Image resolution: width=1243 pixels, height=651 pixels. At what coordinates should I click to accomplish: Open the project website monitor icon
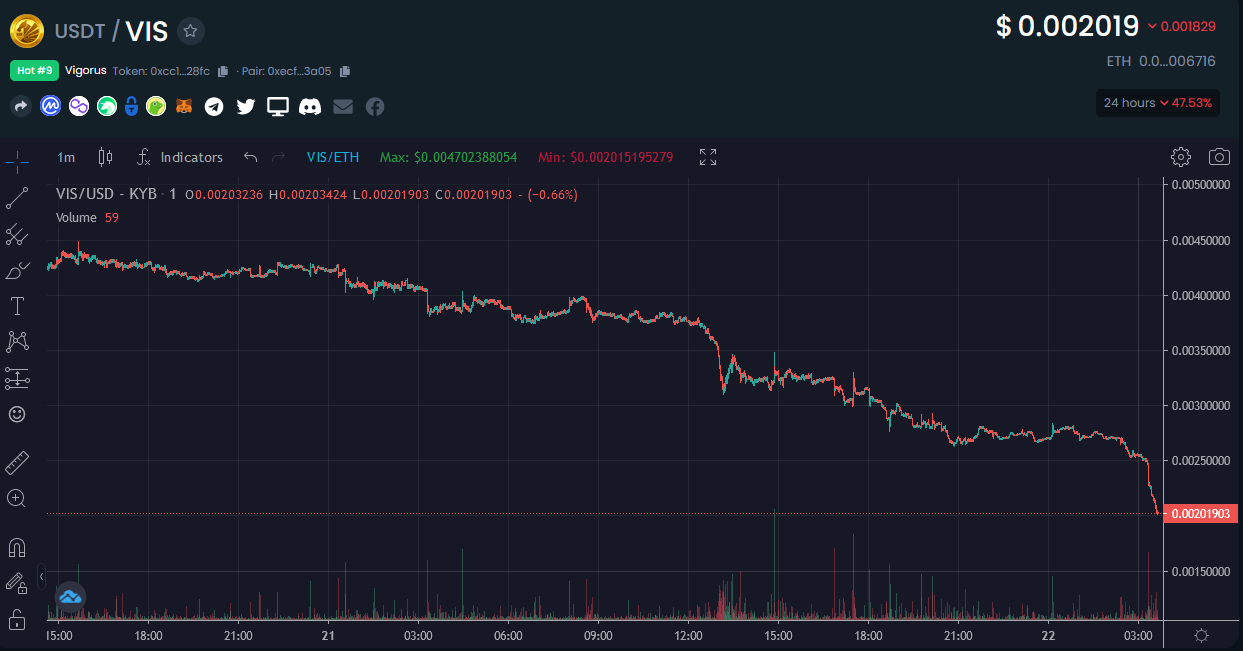[278, 106]
